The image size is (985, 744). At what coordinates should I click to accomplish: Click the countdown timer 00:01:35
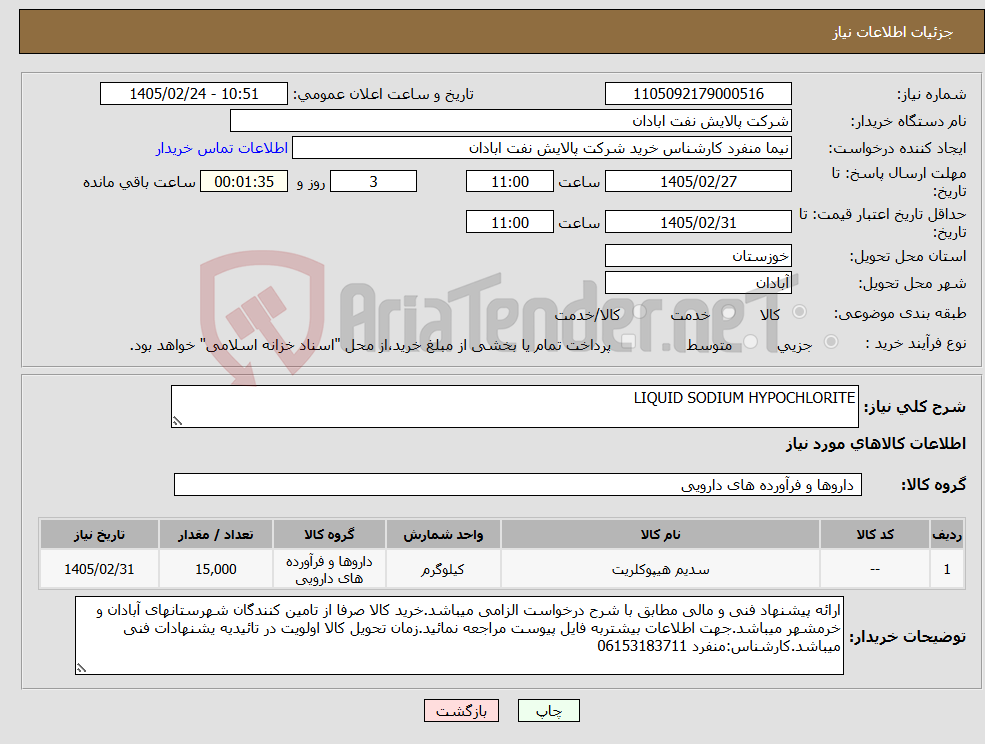click(x=244, y=182)
